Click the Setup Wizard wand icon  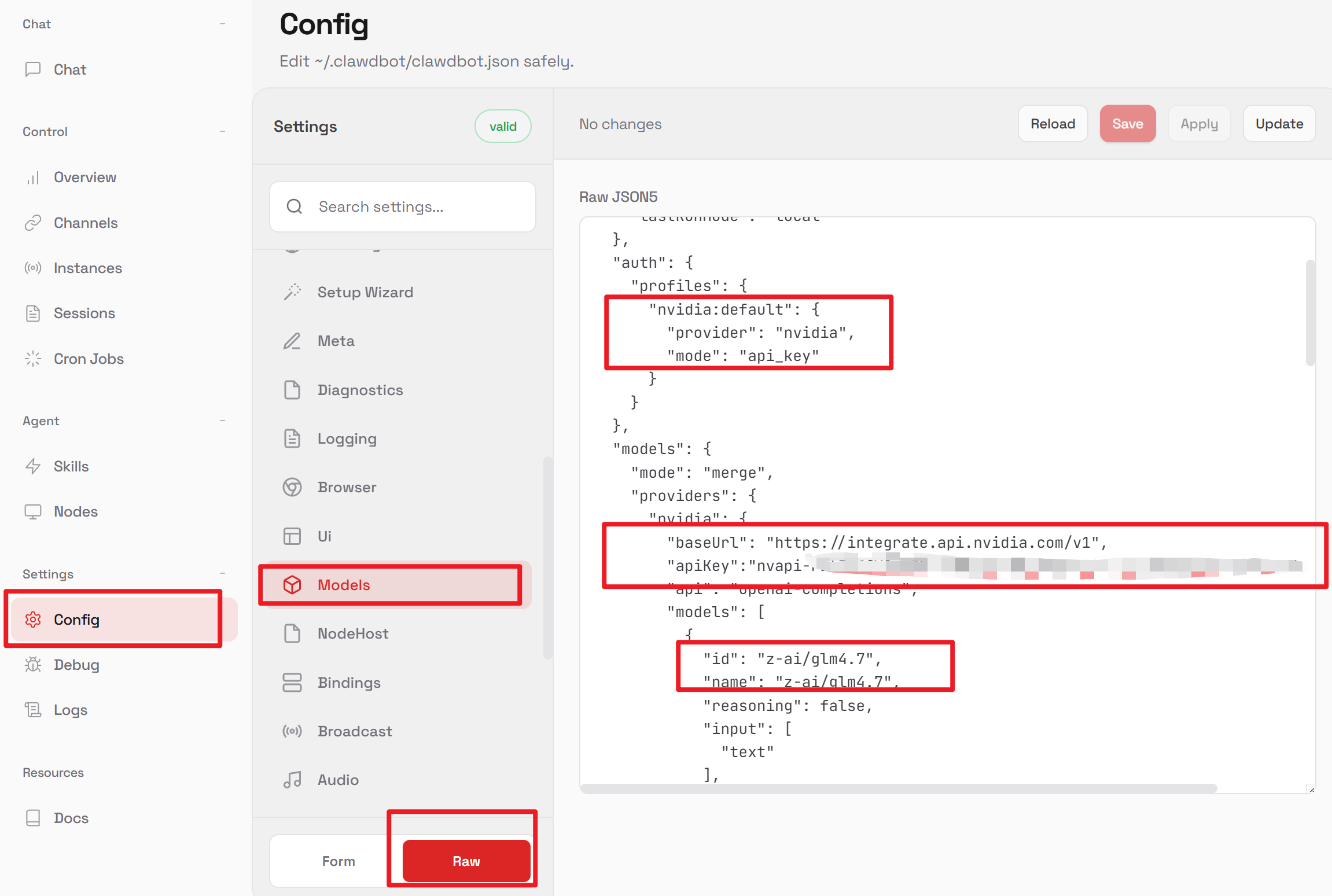[292, 292]
